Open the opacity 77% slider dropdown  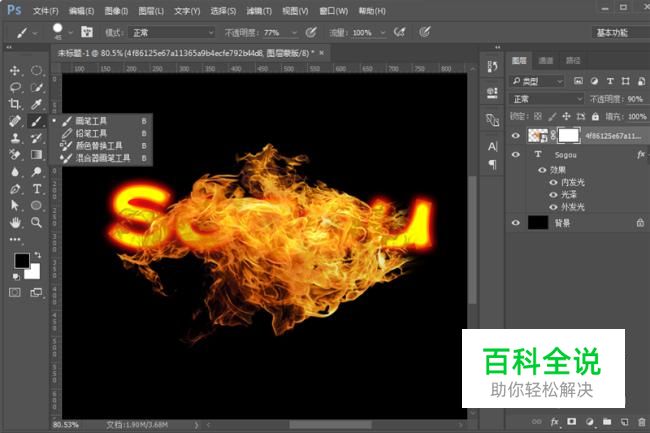click(x=294, y=33)
